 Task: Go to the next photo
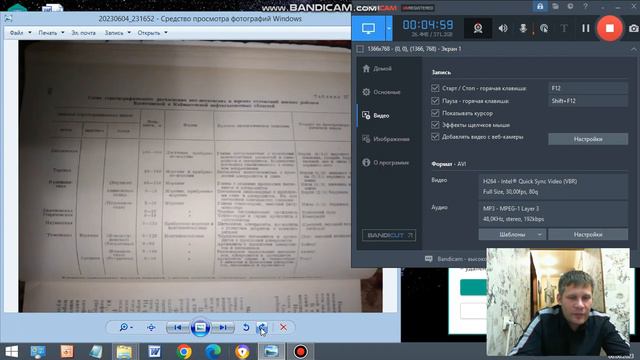[x=223, y=327]
